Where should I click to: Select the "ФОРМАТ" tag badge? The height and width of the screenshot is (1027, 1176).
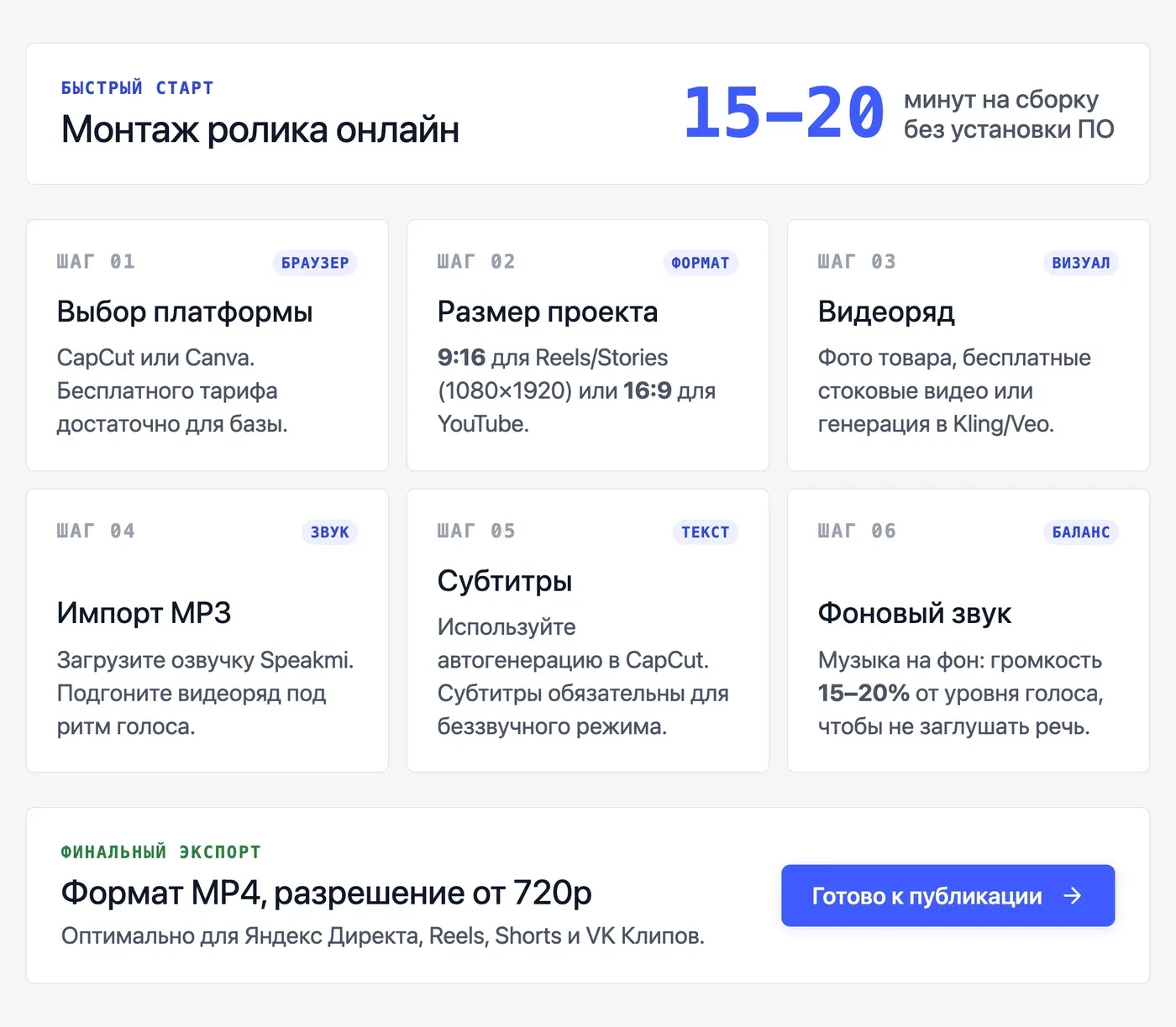pyautogui.click(x=701, y=263)
